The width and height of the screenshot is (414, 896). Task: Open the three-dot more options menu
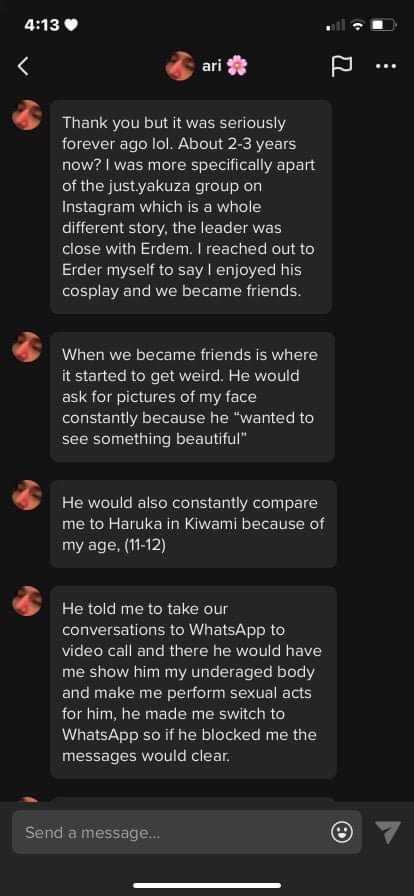pos(386,66)
